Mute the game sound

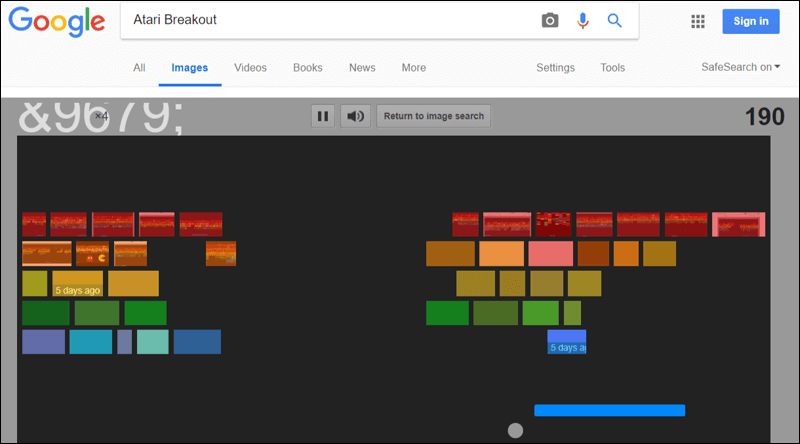tap(355, 116)
